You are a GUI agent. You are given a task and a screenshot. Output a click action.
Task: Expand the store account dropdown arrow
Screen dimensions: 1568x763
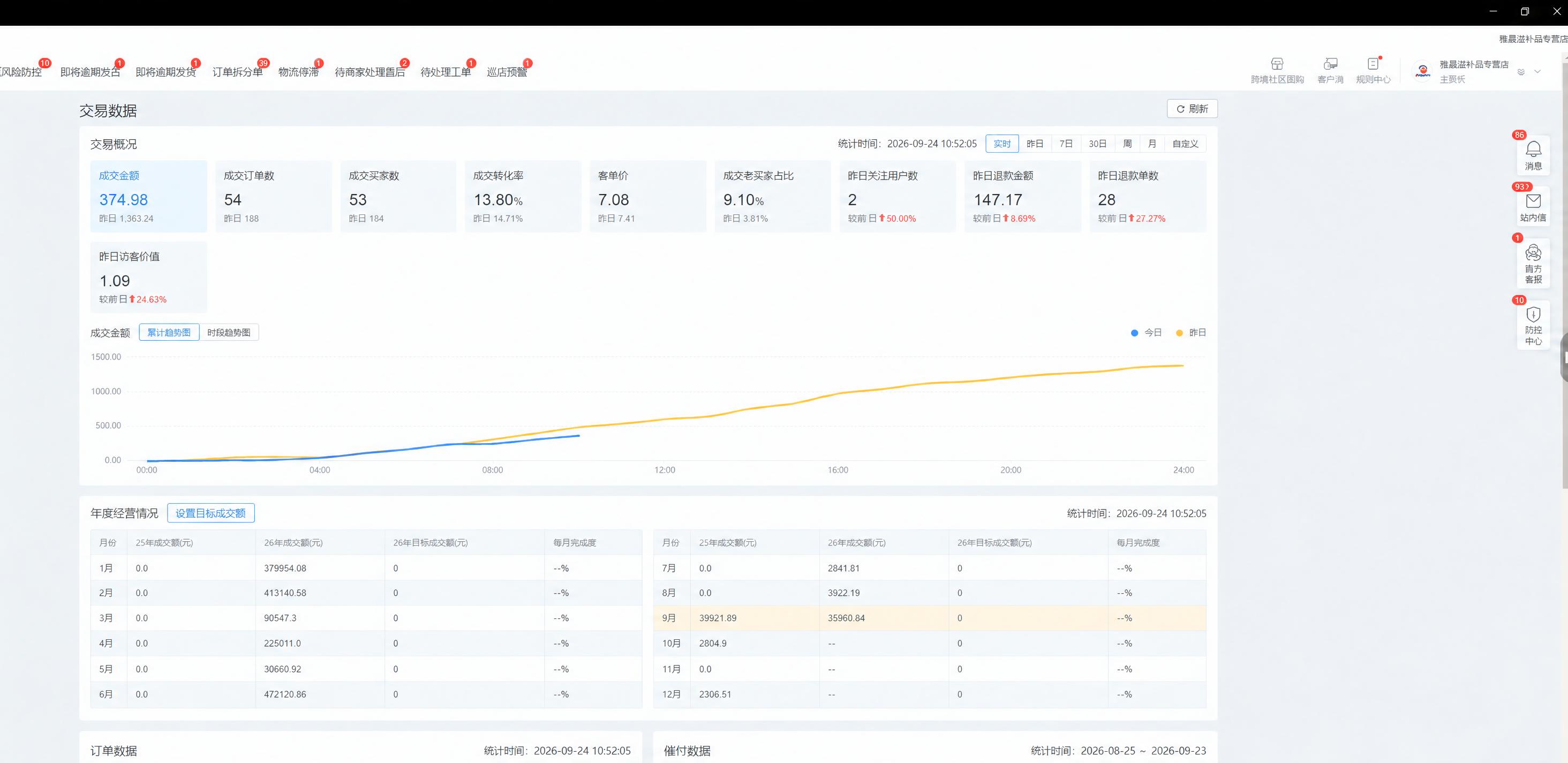pos(1537,72)
